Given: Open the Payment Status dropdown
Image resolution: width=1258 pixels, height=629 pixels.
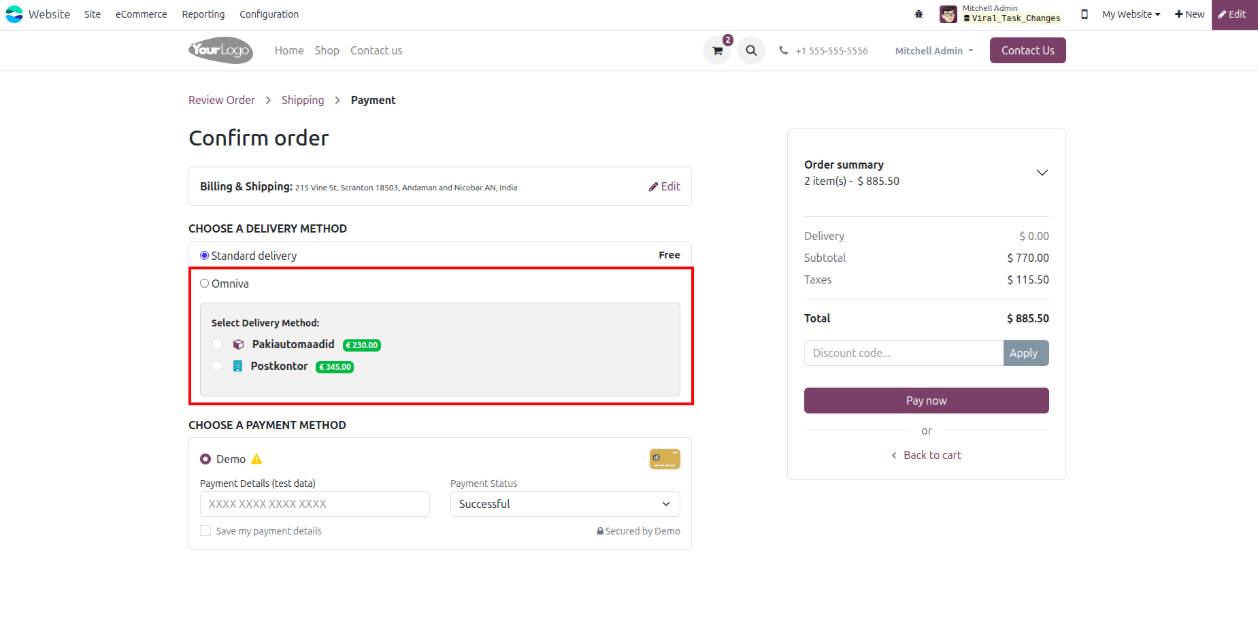Looking at the screenshot, I should tap(565, 504).
